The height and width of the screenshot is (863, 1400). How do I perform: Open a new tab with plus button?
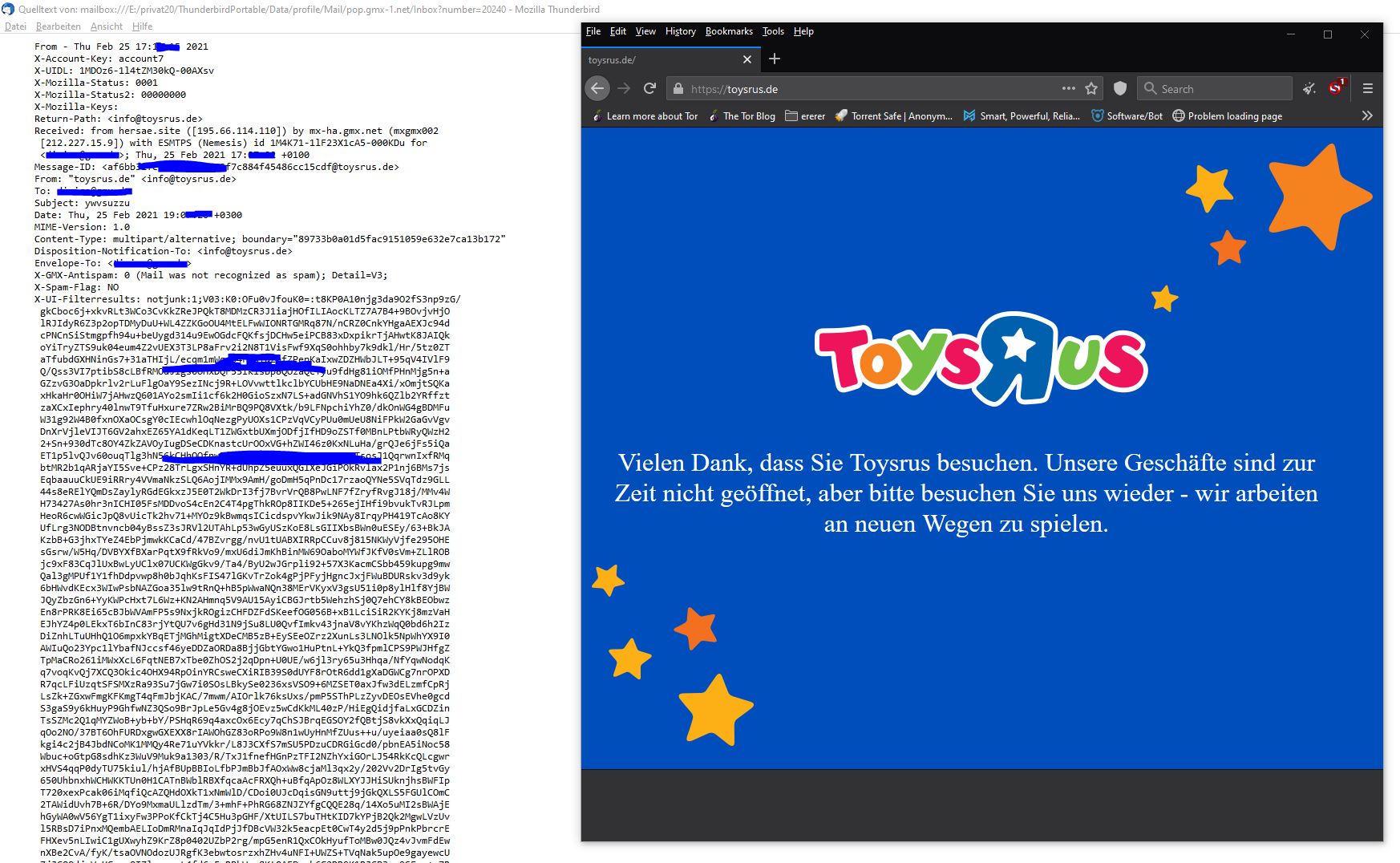tap(775, 59)
